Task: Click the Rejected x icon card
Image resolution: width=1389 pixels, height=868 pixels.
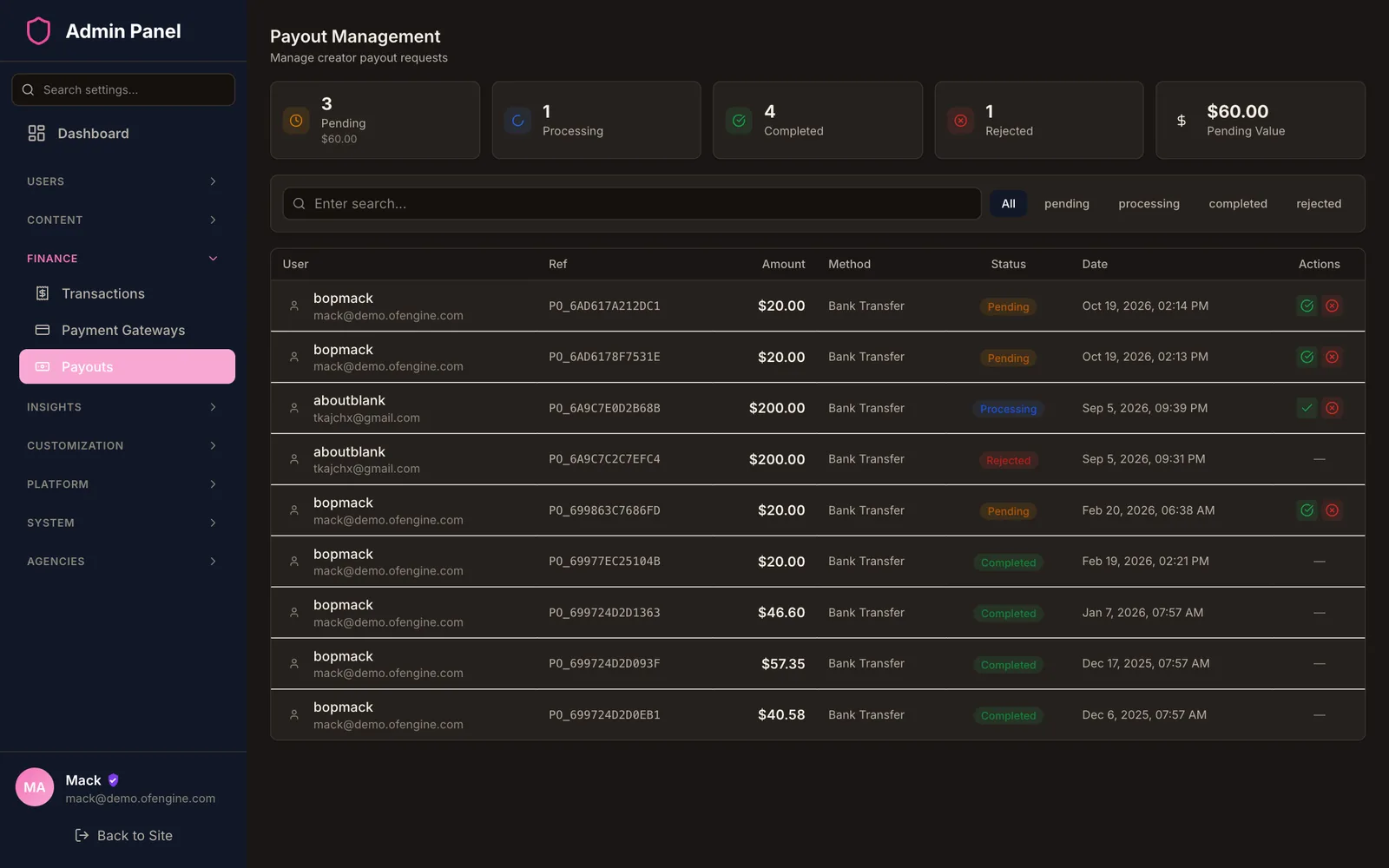Action: [x=960, y=121]
